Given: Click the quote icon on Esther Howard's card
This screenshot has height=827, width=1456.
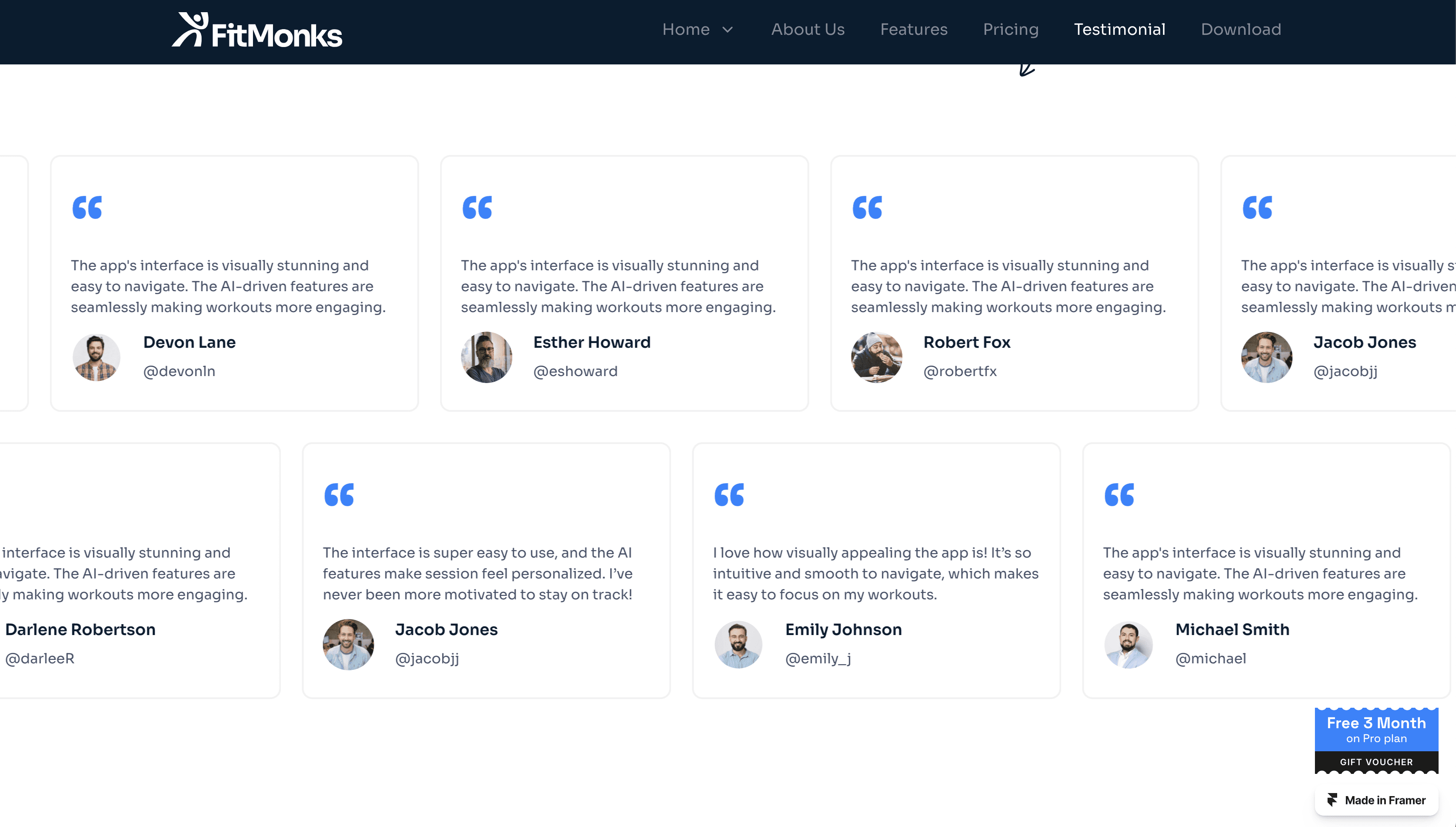Looking at the screenshot, I should [477, 207].
